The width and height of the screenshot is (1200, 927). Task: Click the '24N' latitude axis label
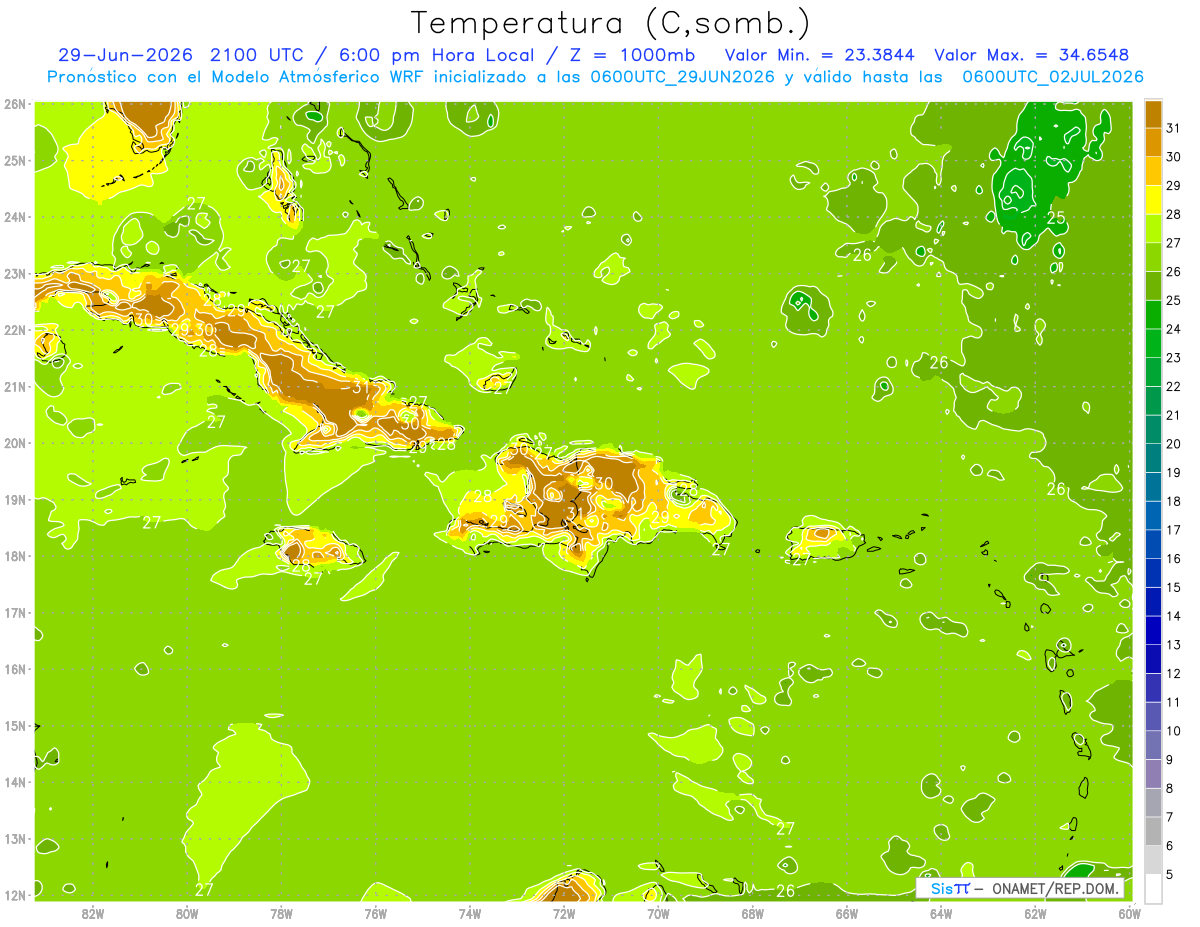(x=15, y=217)
